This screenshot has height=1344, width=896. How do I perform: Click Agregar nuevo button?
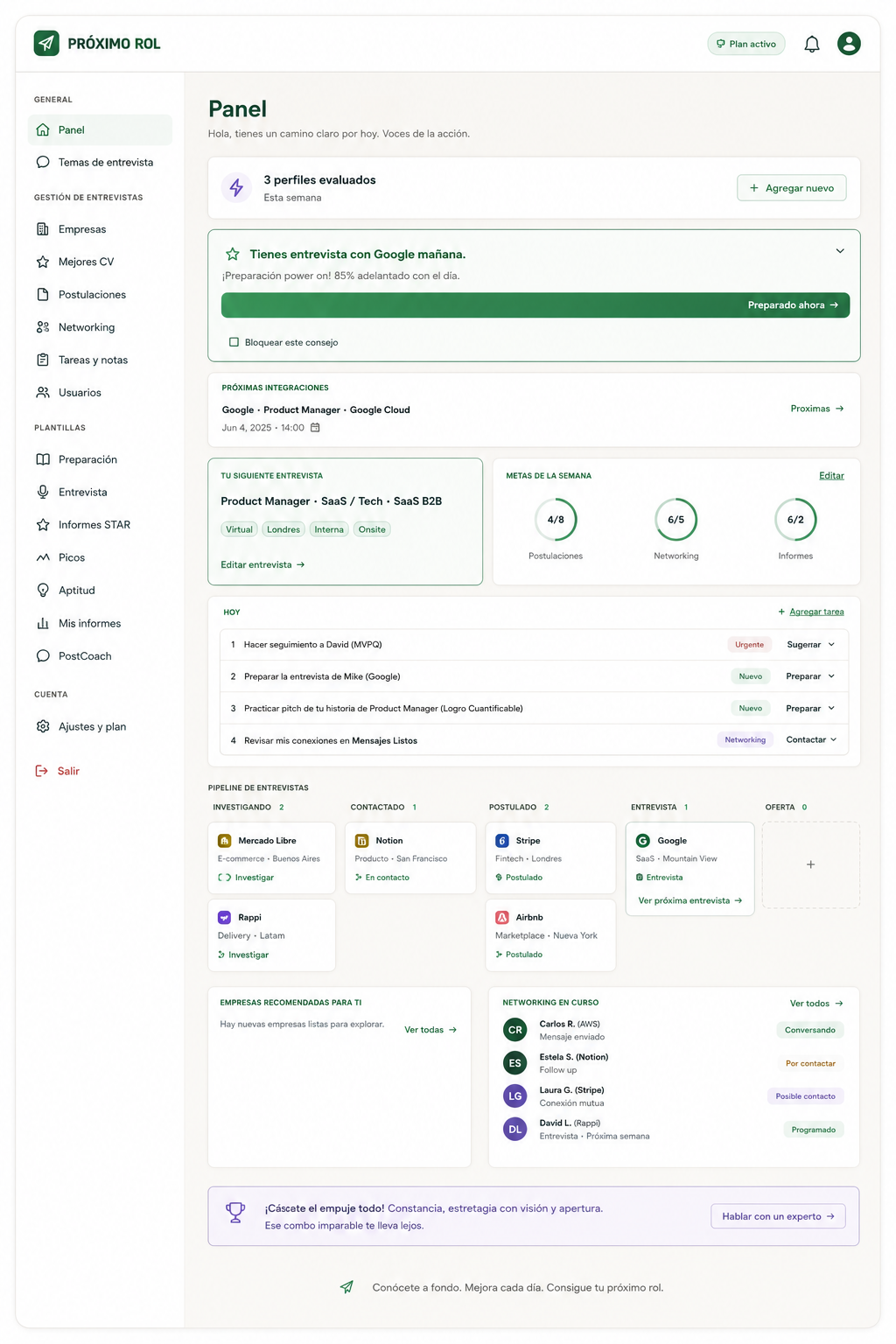click(792, 188)
